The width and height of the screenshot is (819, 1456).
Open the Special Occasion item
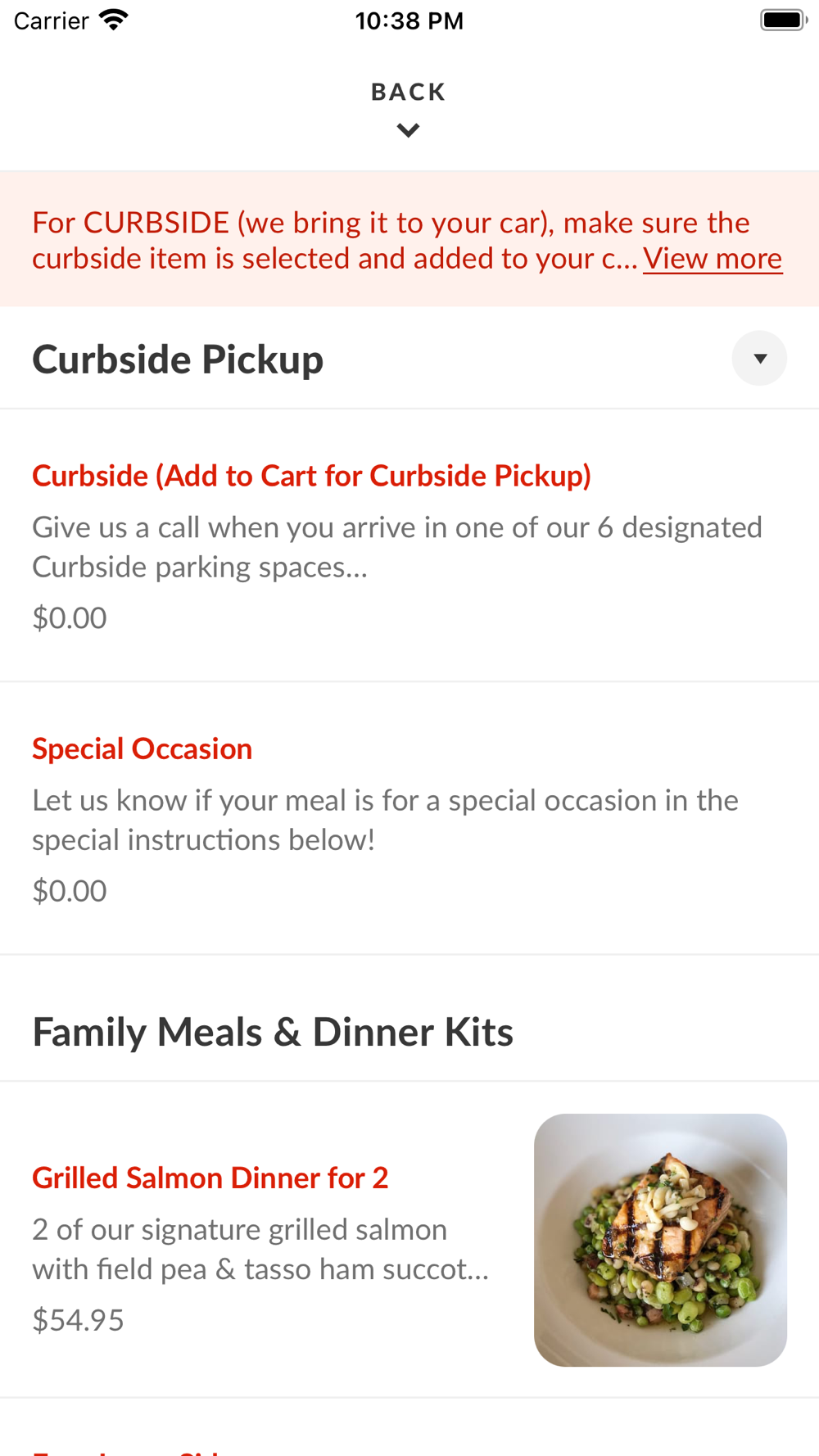click(142, 748)
